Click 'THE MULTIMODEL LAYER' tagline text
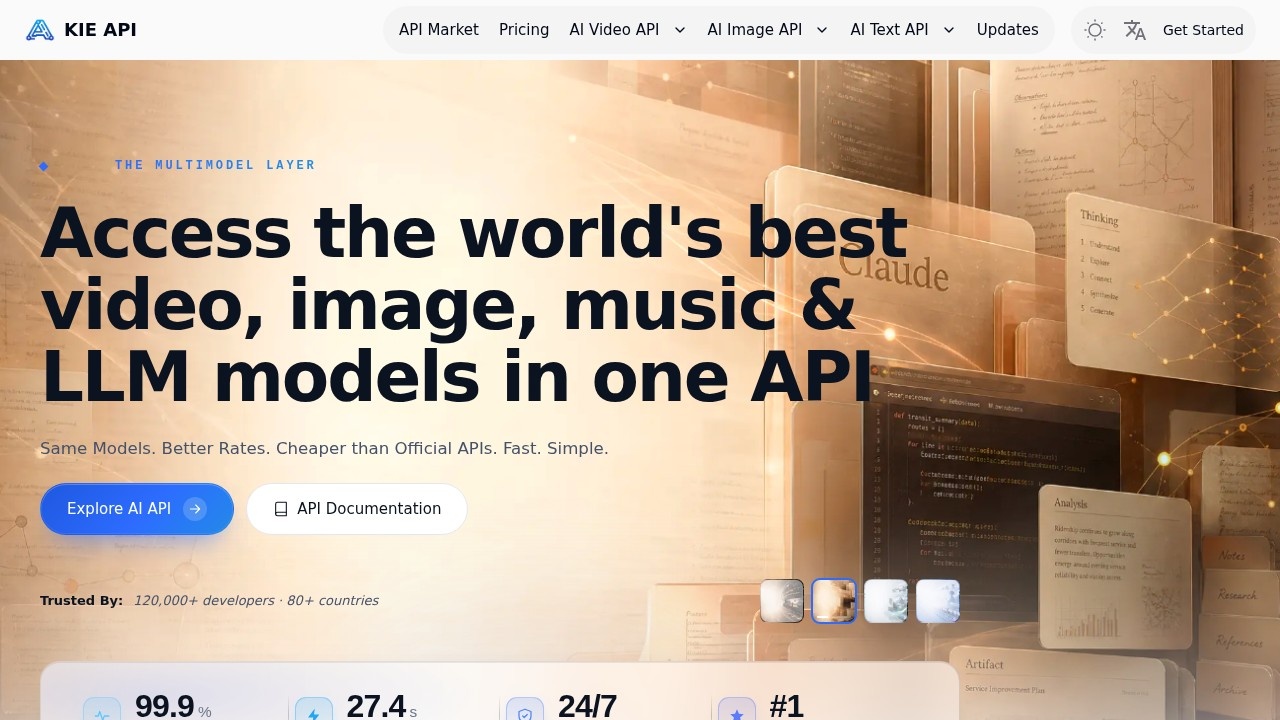Viewport: 1280px width, 720px height. click(215, 165)
